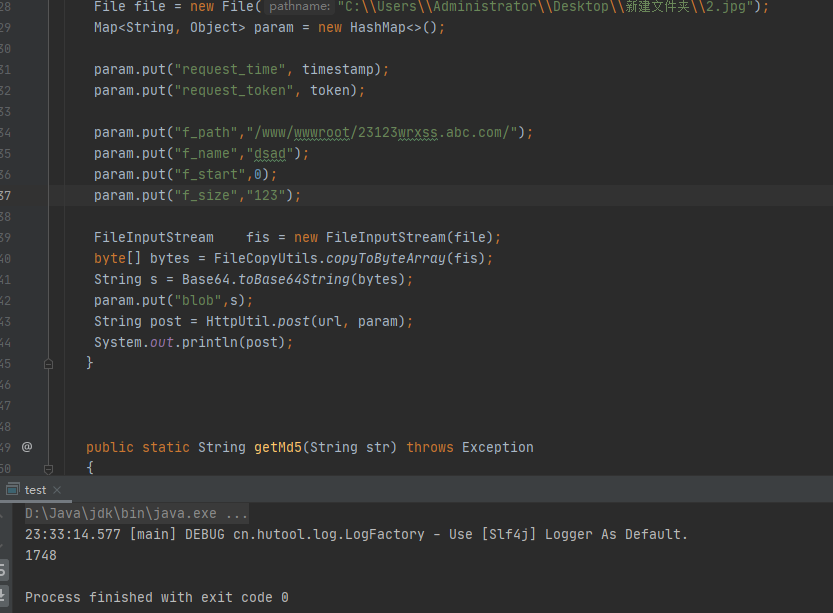Click the FileCopyUtils.copyToByteArray call
Image resolution: width=833 pixels, height=613 pixels.
tap(350, 259)
